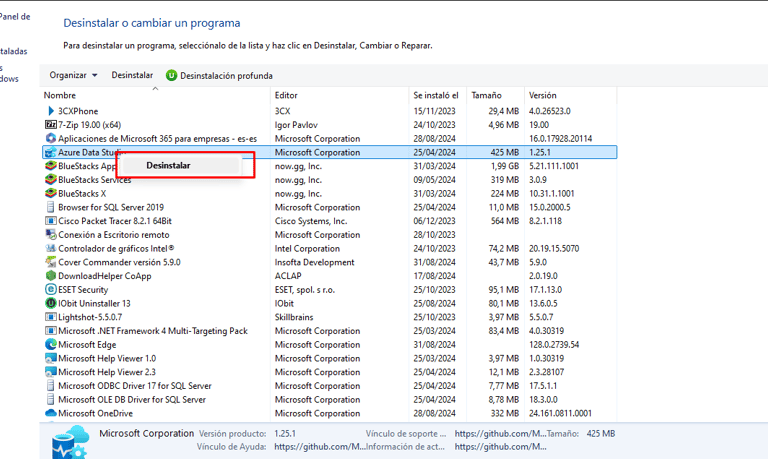This screenshot has width=768, height=459.
Task: Click the Skillbrains editor cell
Action: coord(294,317)
